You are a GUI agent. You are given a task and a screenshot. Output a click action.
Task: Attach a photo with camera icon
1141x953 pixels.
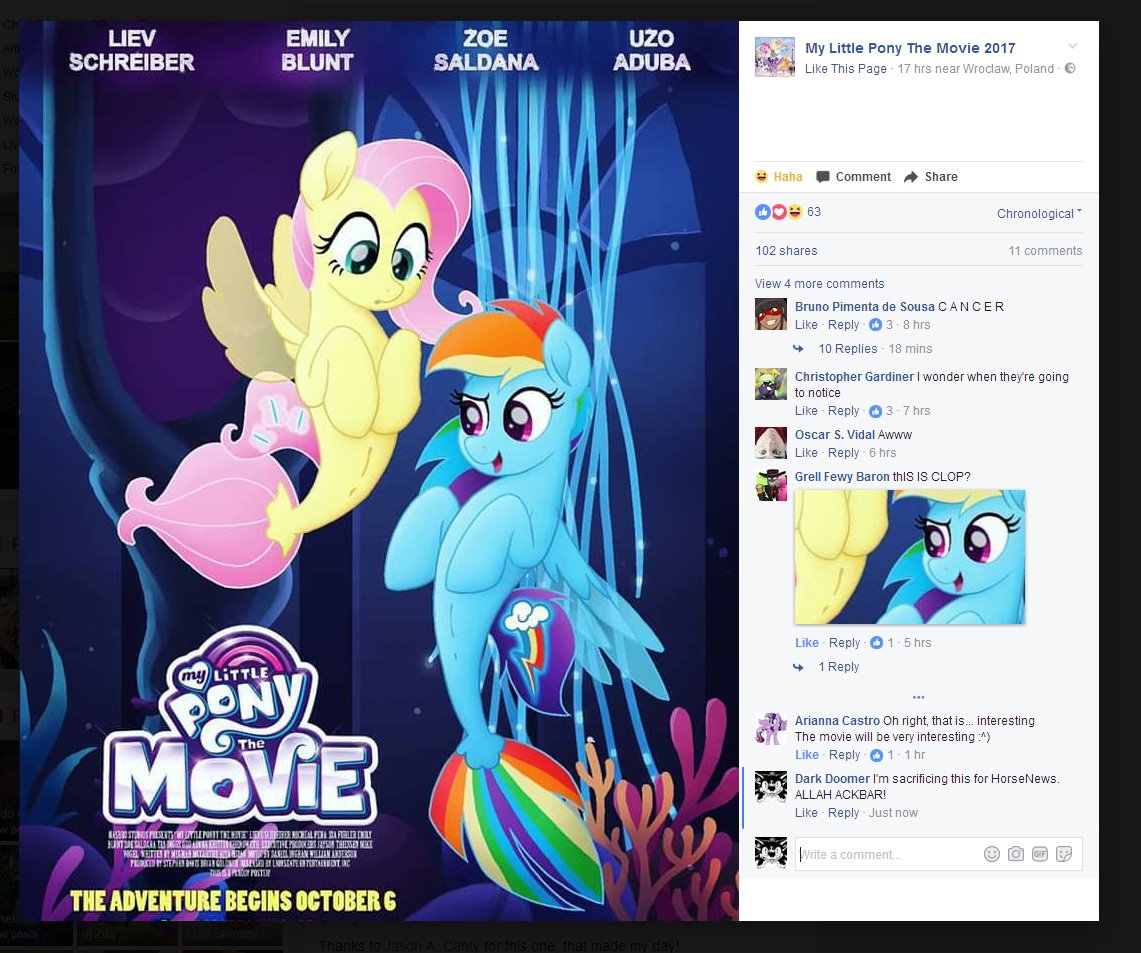tap(1016, 854)
